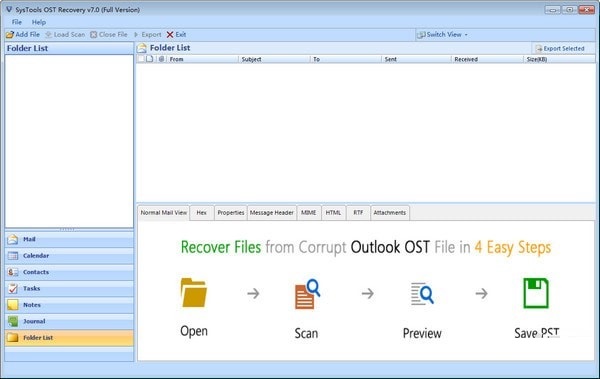Tick the select-all checkbox in list header
Image resolution: width=600 pixels, height=379 pixels.
141,59
